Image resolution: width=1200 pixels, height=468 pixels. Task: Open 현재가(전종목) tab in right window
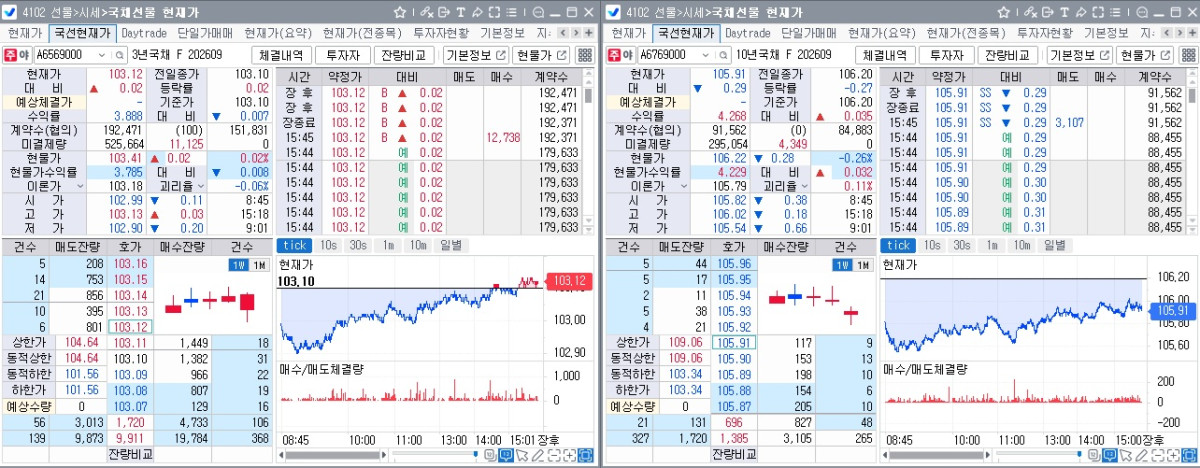click(x=965, y=32)
